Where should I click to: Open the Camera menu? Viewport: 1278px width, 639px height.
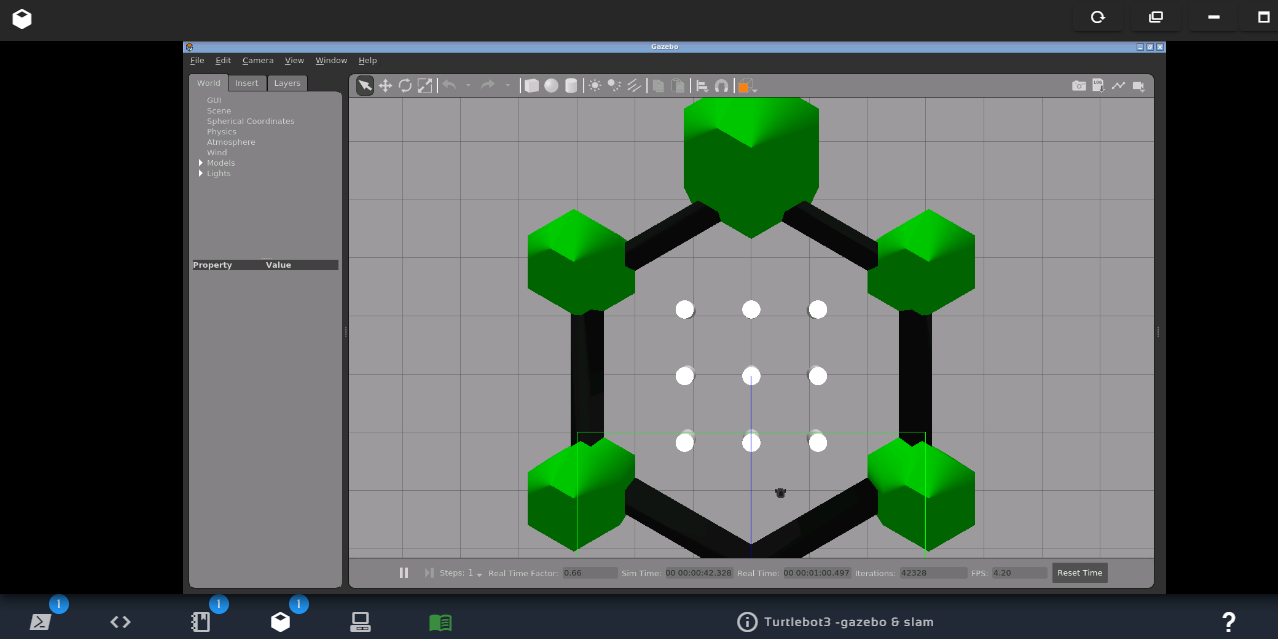(x=258, y=60)
